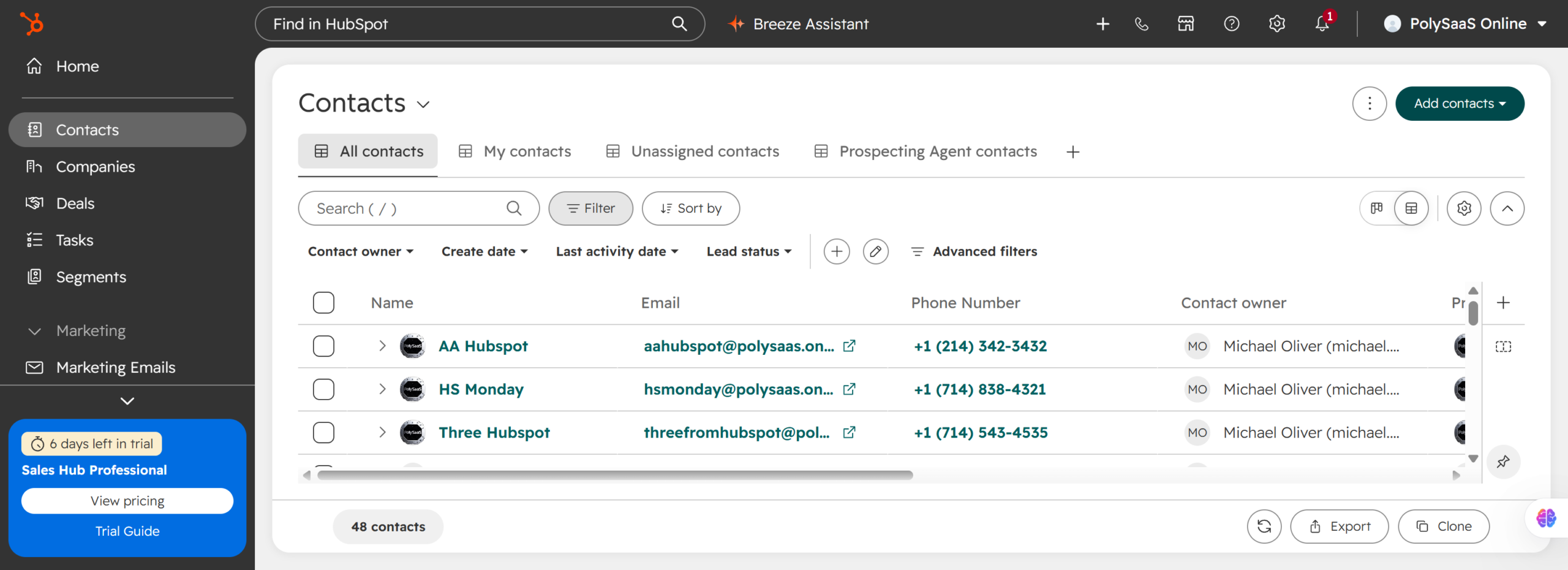Switch to table view icon
Screen dimensions: 1568x570
pos(1411,208)
